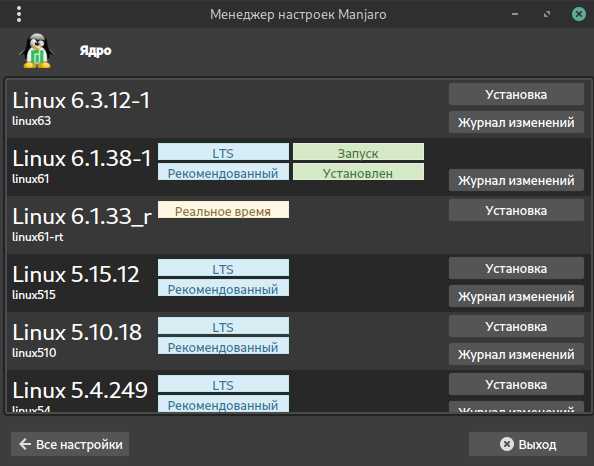
Task: Close the Manjaro settings manager window
Action: [x=578, y=14]
